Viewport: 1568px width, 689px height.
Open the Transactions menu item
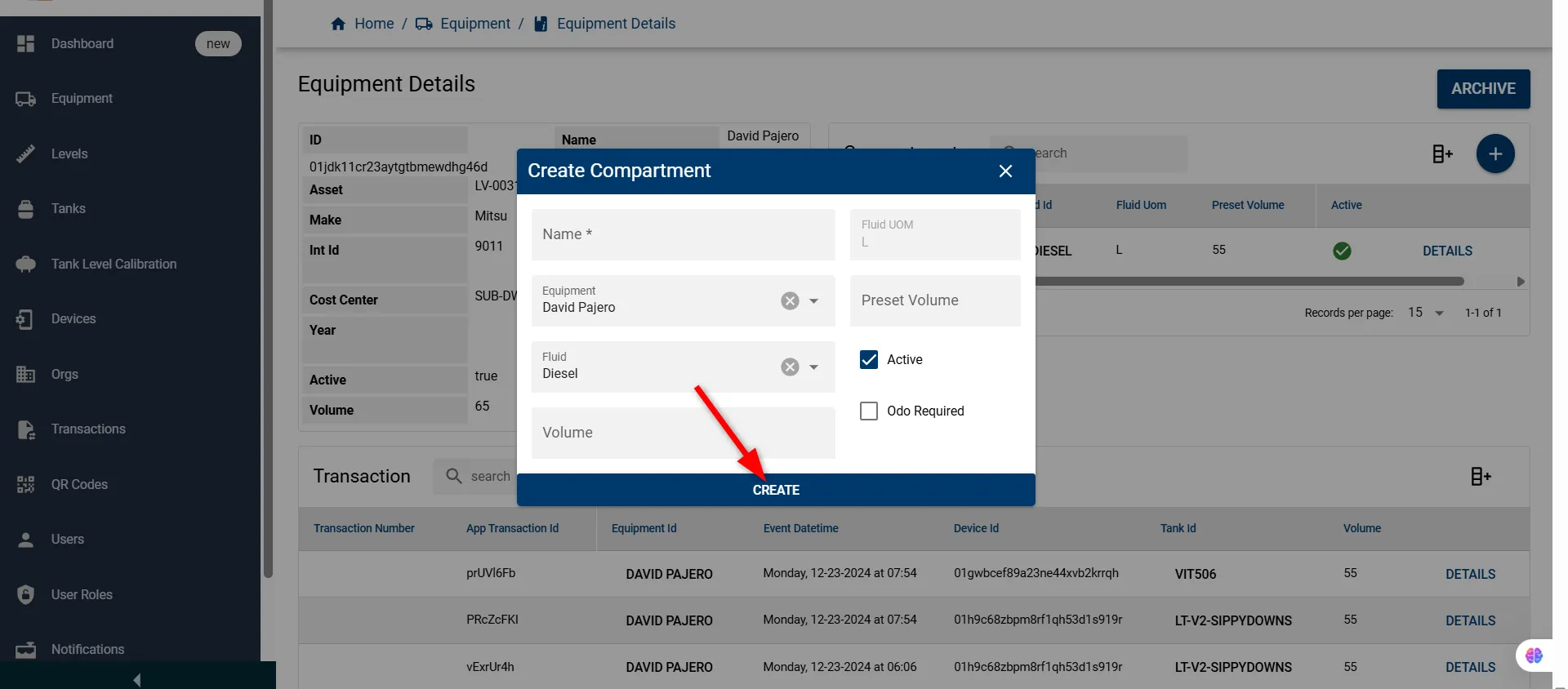[x=88, y=429]
